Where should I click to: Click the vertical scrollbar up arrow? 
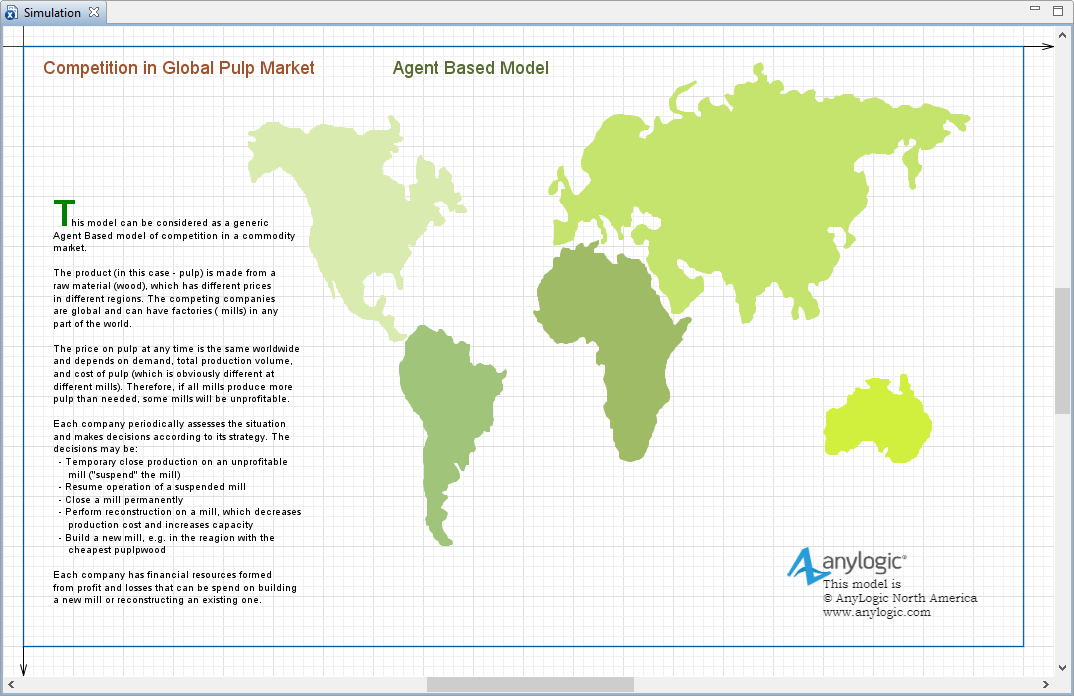point(1062,35)
